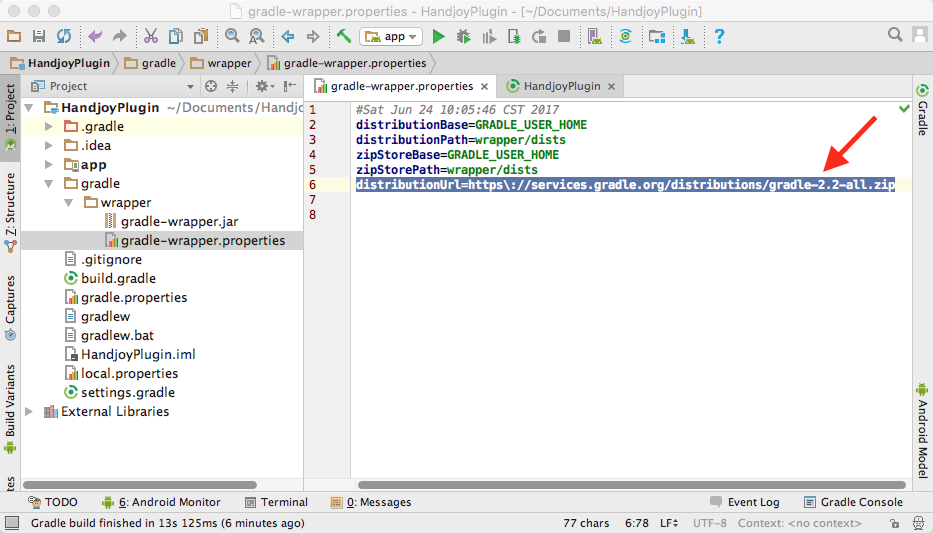Open help with the question mark icon
This screenshot has height=533, width=933.
(718, 37)
